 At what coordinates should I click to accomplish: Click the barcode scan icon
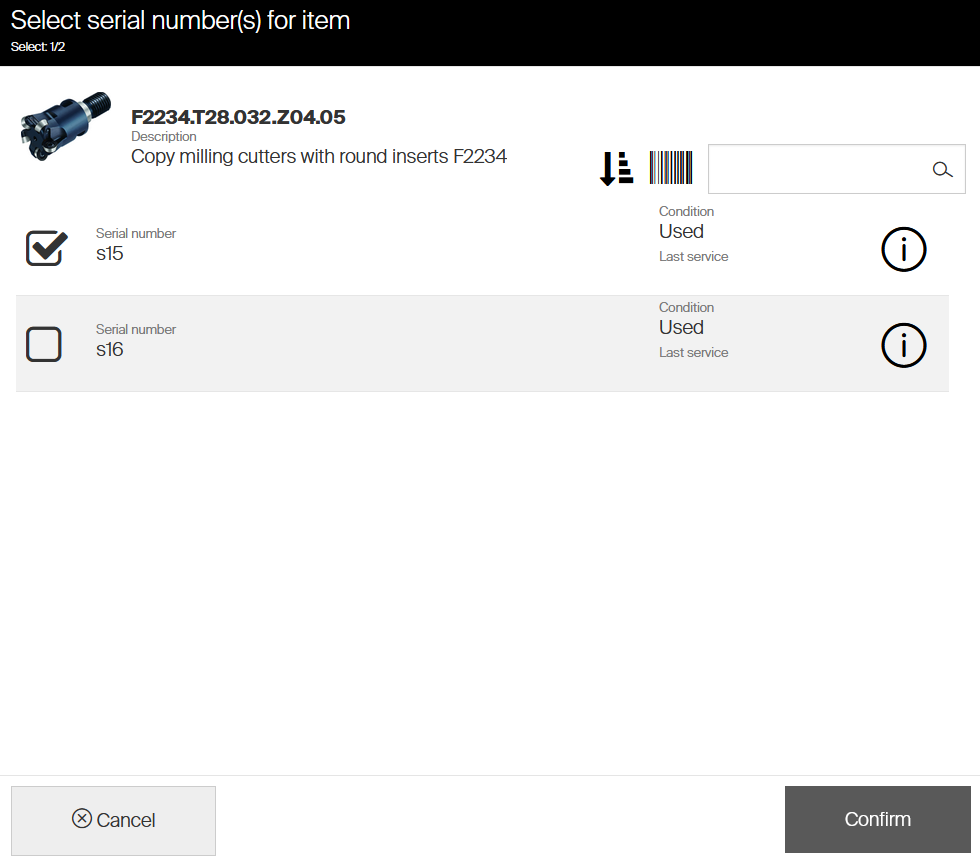tap(670, 168)
